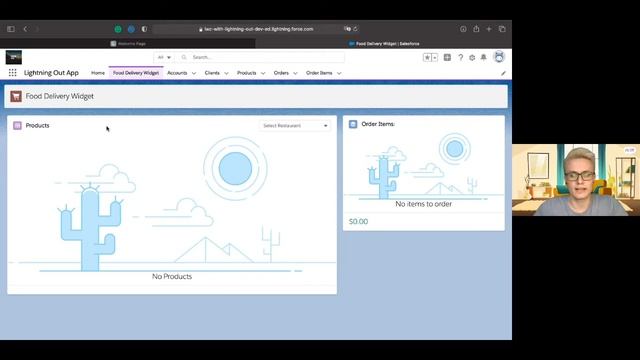Expand the Clients tab chevron
The height and width of the screenshot is (360, 640).
(x=227, y=73)
